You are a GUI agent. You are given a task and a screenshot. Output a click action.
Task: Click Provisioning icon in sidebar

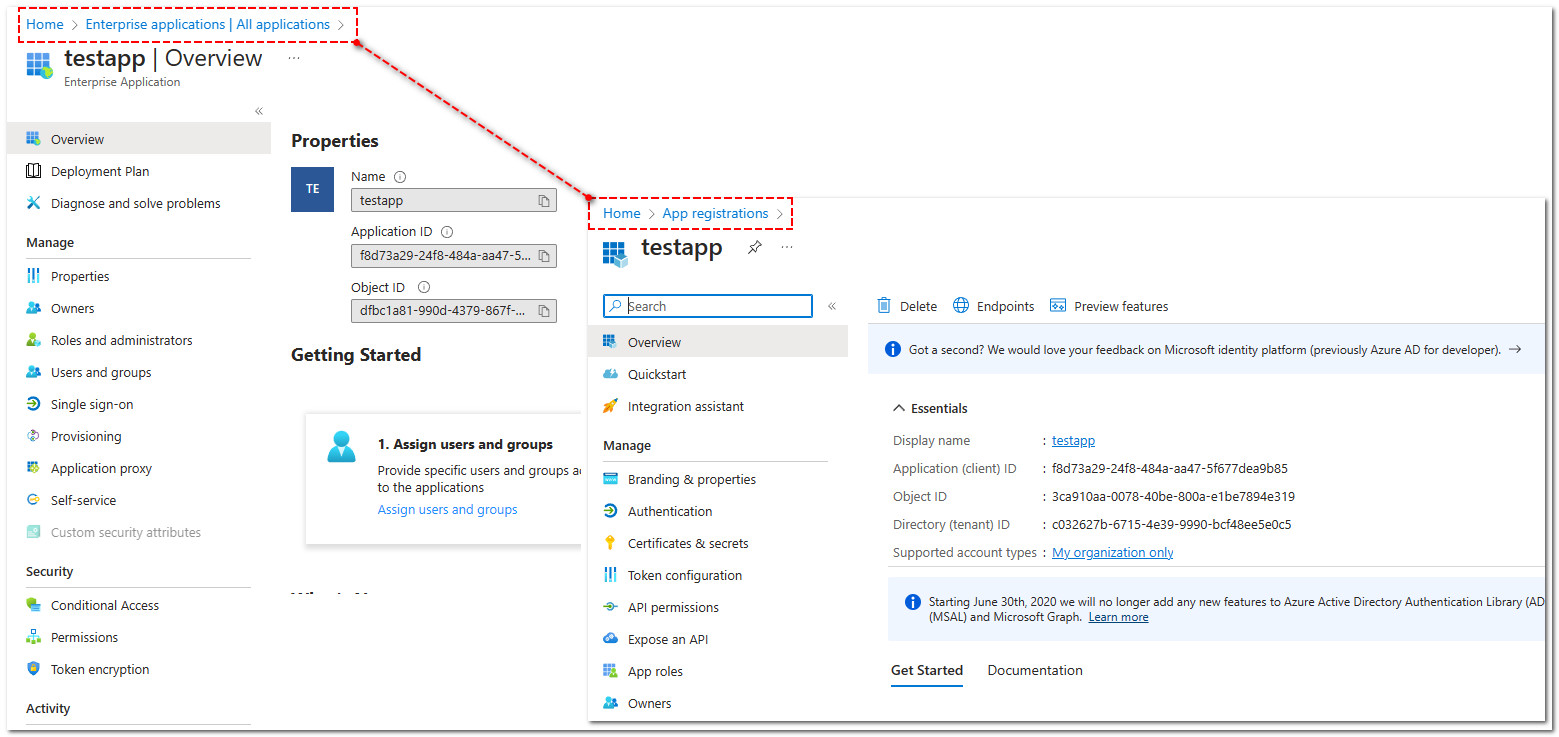click(x=34, y=436)
